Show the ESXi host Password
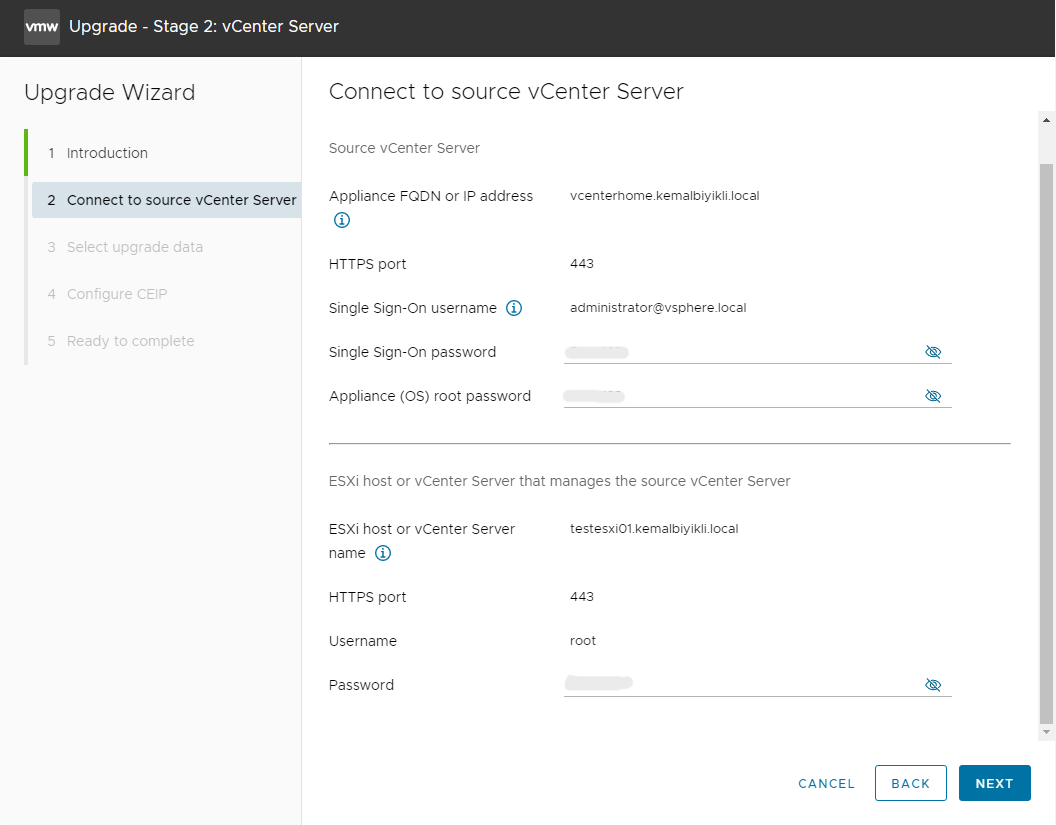Image resolution: width=1056 pixels, height=825 pixels. click(x=933, y=685)
